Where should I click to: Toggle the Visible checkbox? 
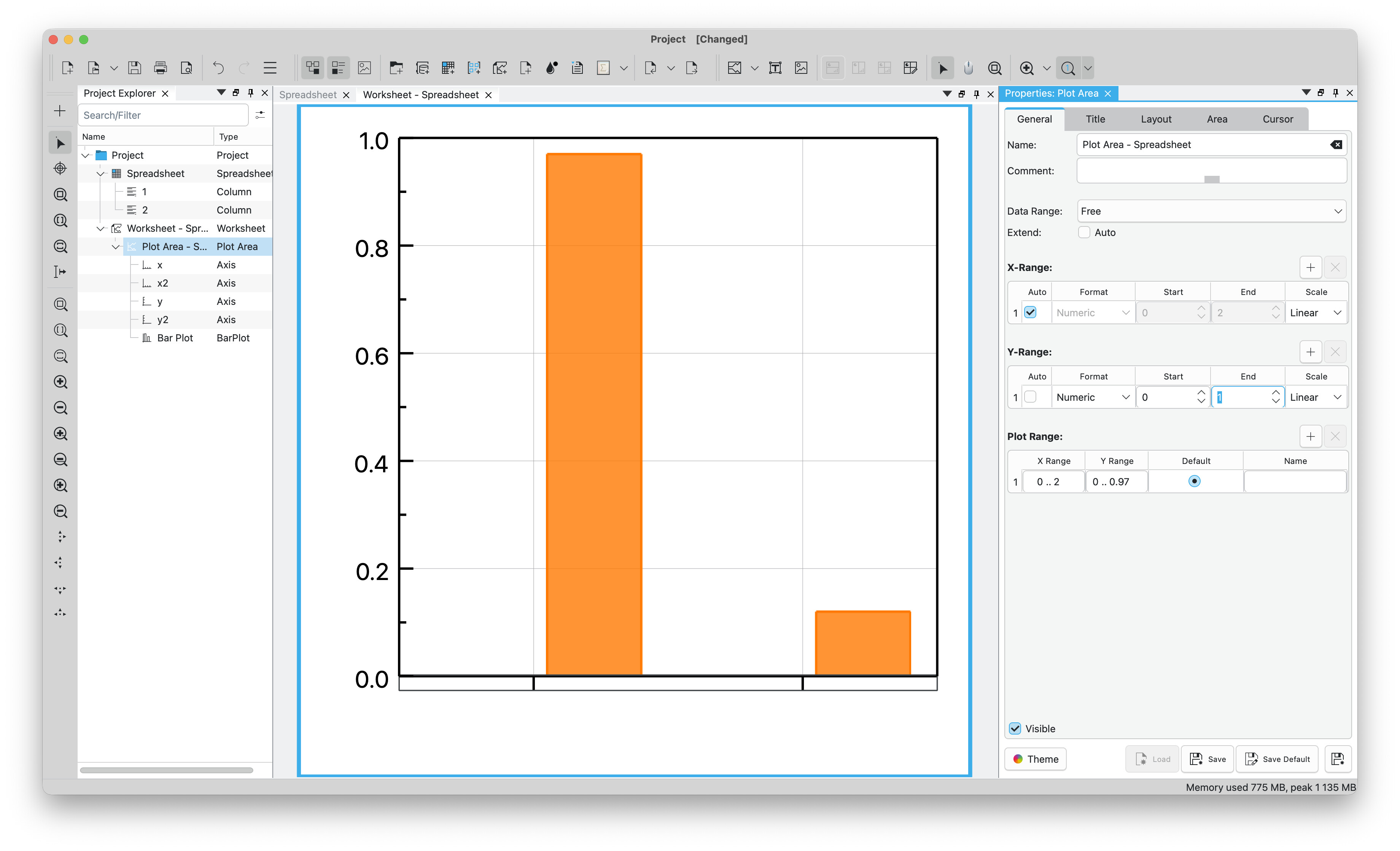tap(1015, 728)
